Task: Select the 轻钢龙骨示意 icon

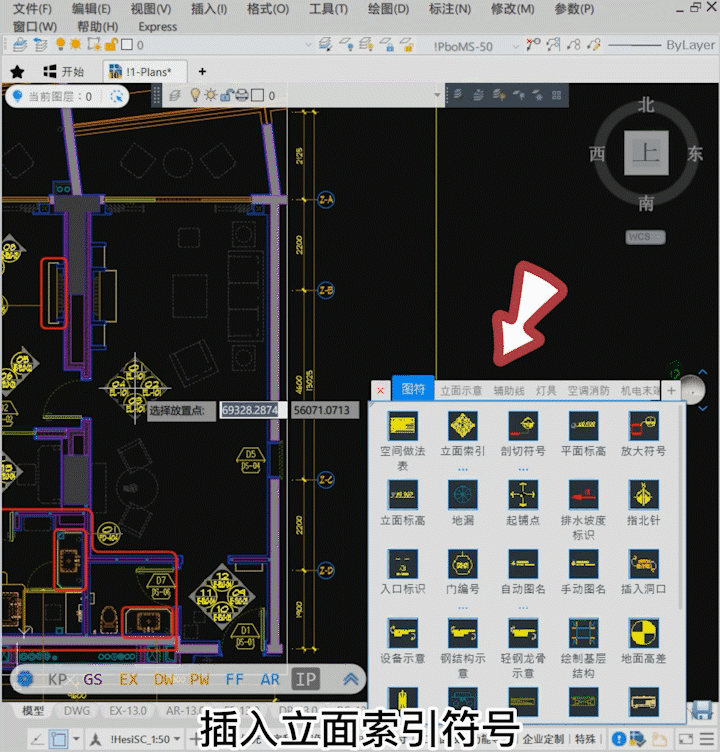Action: (523, 633)
